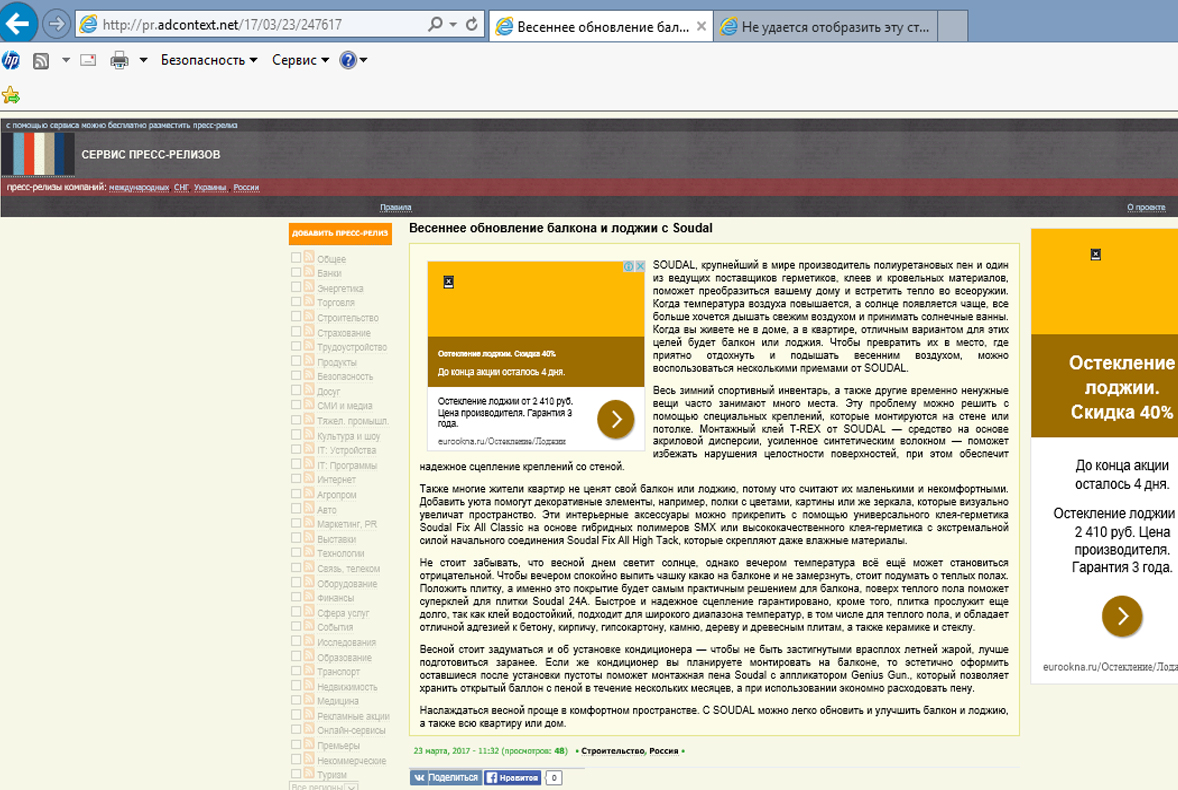Check the Досуг category checkbox
This screenshot has height=790, width=1178.
296,390
